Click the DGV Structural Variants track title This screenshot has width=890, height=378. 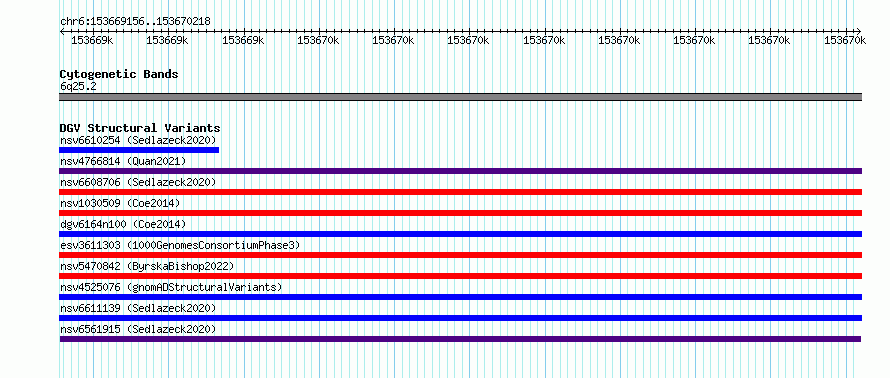140,128
